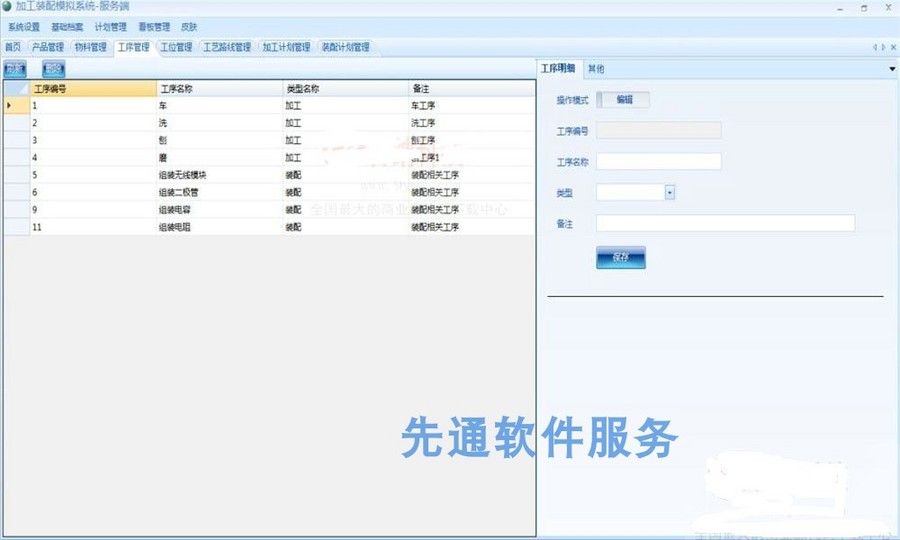Switch to the 加工计划管理 tab
This screenshot has height=540, width=900.
(286, 47)
